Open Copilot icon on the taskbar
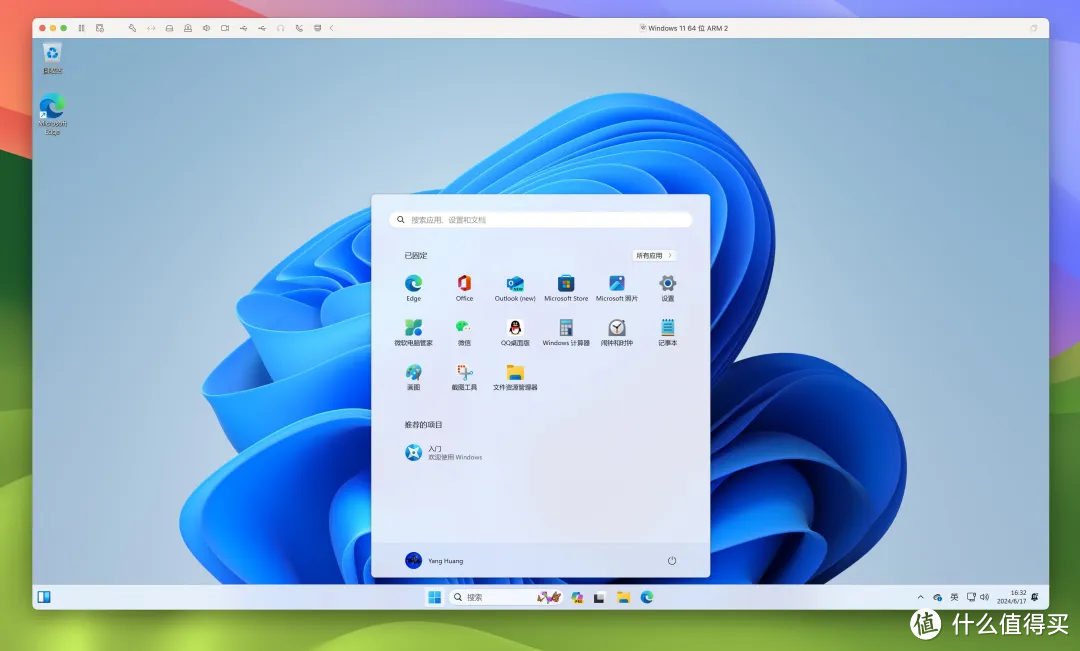Screen dimensions: 1080x651 click(577, 597)
